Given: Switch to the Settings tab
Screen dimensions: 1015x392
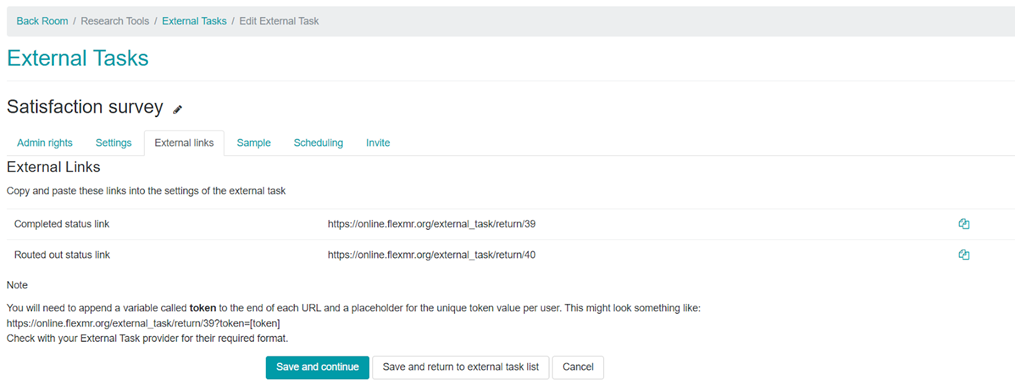Looking at the screenshot, I should (x=113, y=143).
